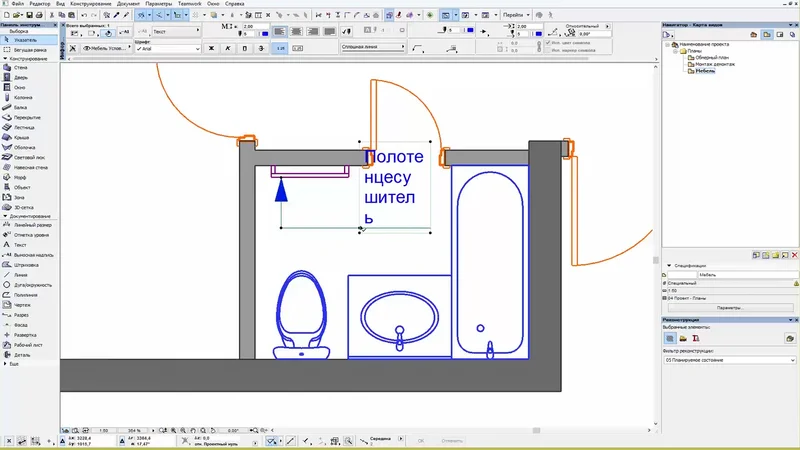This screenshot has width=800, height=450.
Task: Open the Мебель Услов layer dropdown
Action: tap(106, 48)
